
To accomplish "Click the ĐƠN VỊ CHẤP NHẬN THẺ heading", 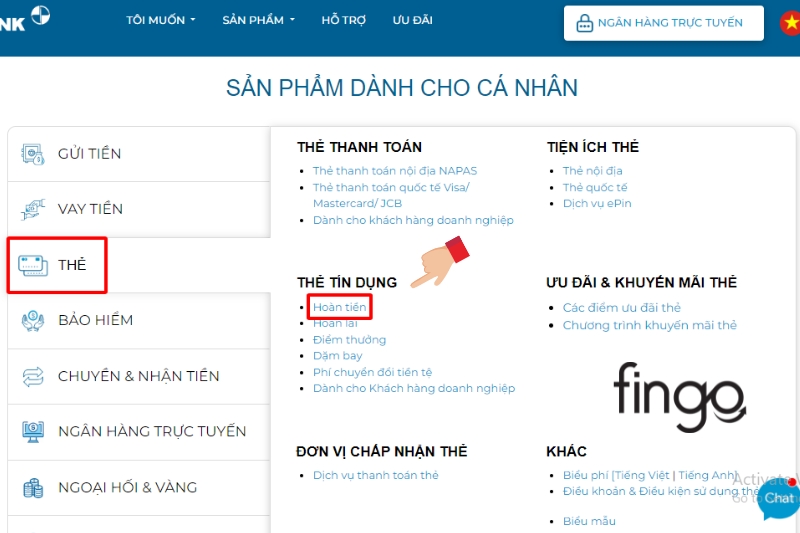I will pos(382,451).
